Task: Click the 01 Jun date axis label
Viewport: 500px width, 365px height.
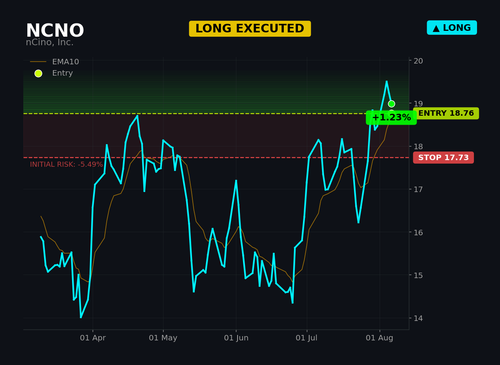Action: coord(236,338)
